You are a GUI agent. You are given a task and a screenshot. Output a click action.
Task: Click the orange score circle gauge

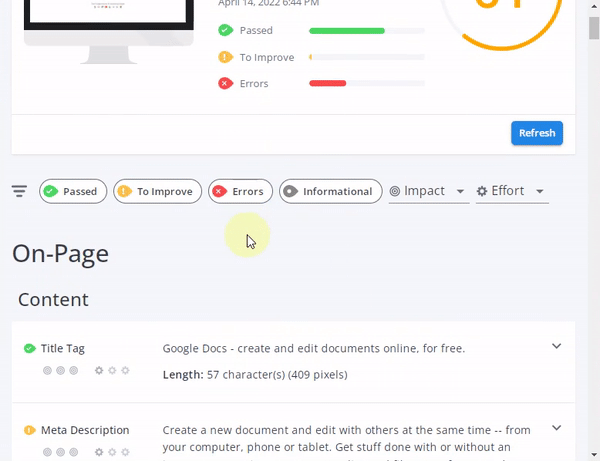click(501, 24)
